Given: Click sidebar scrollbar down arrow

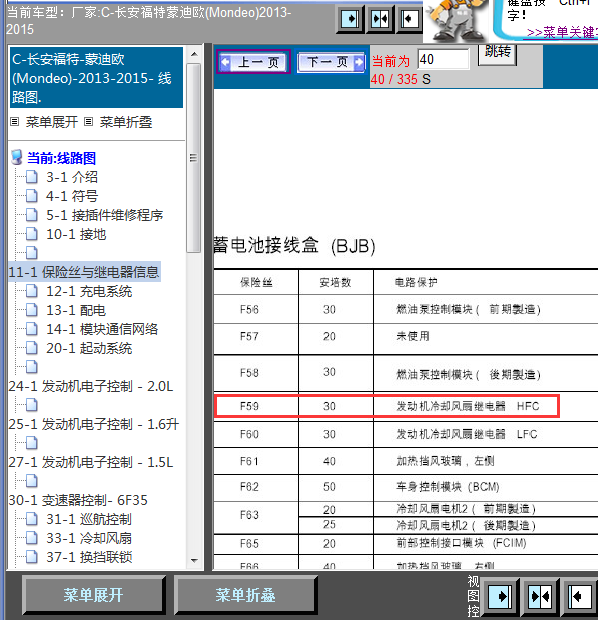Looking at the screenshot, I should click(x=194, y=560).
